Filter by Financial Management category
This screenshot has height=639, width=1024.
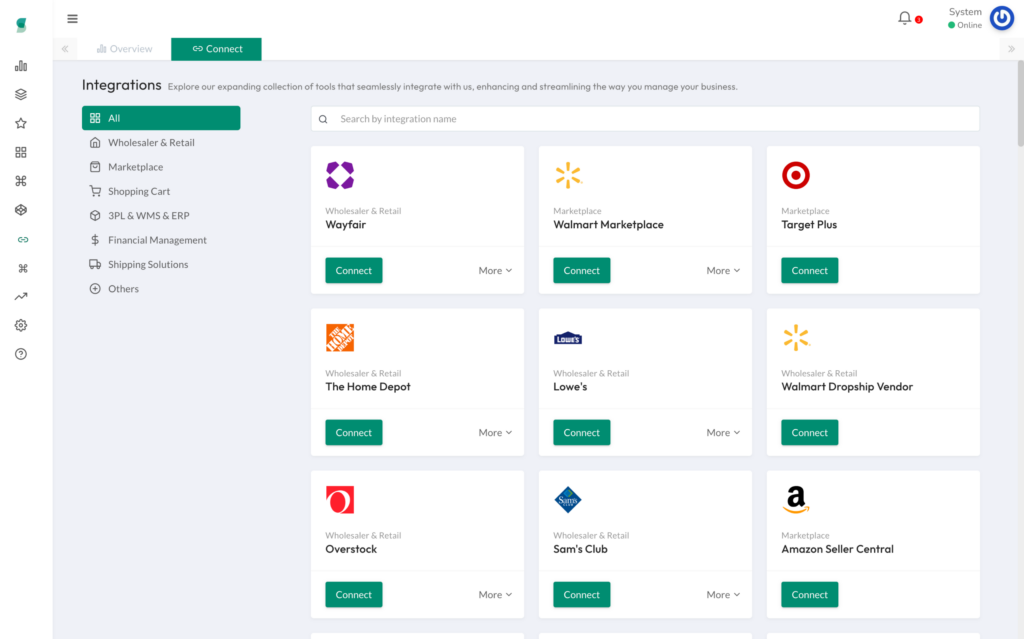click(x=161, y=240)
